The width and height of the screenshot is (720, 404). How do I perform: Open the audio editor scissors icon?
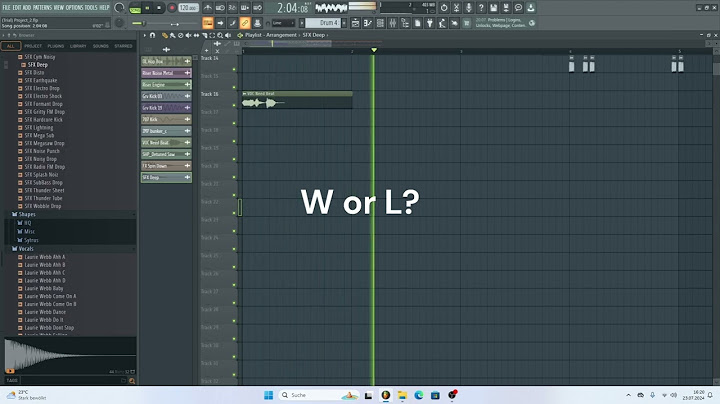point(456,8)
